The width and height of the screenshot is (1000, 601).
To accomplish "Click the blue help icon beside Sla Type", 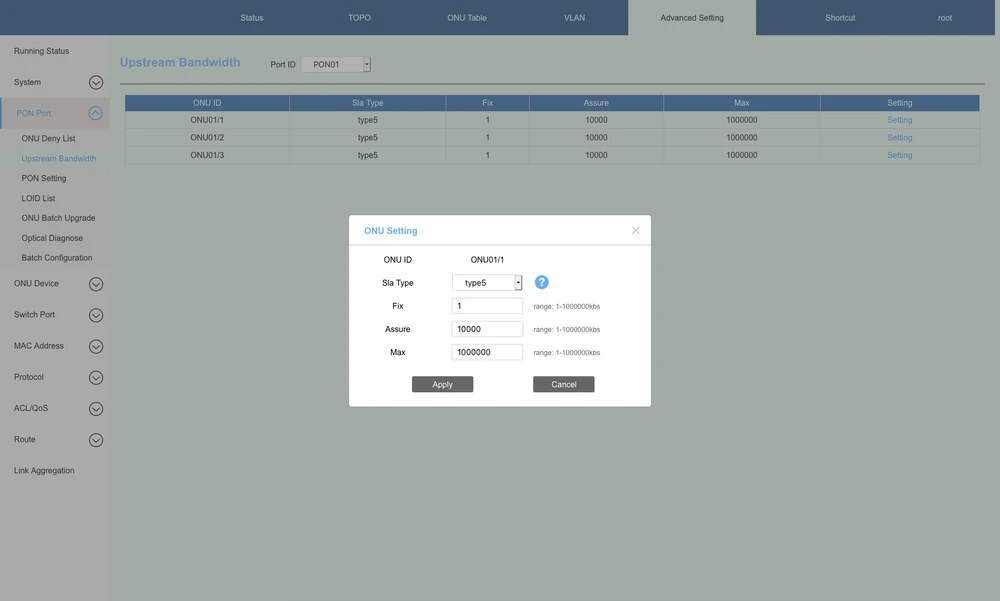I will [541, 283].
